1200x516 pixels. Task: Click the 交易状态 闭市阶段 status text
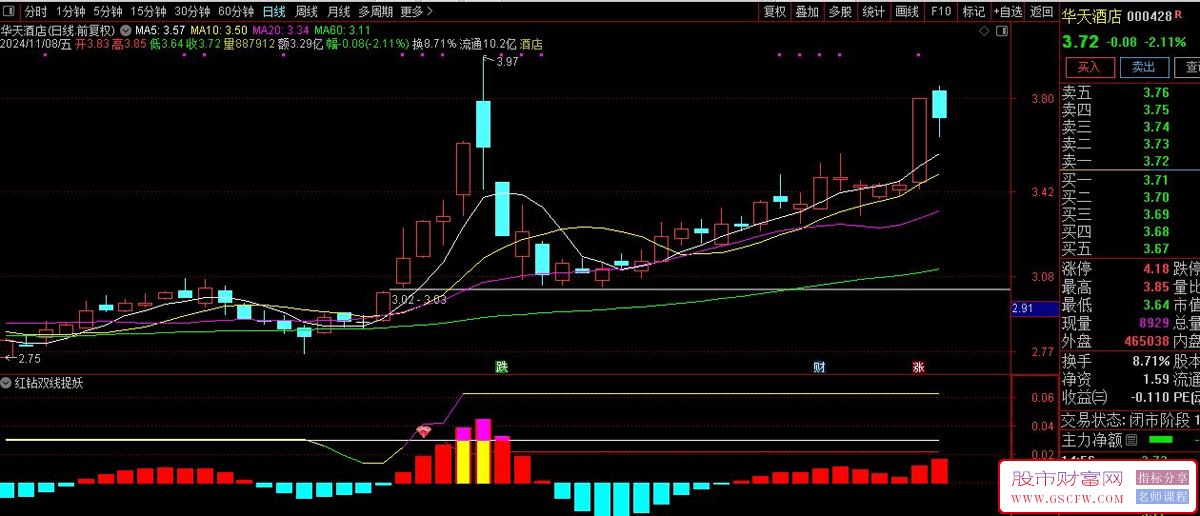1127,420
